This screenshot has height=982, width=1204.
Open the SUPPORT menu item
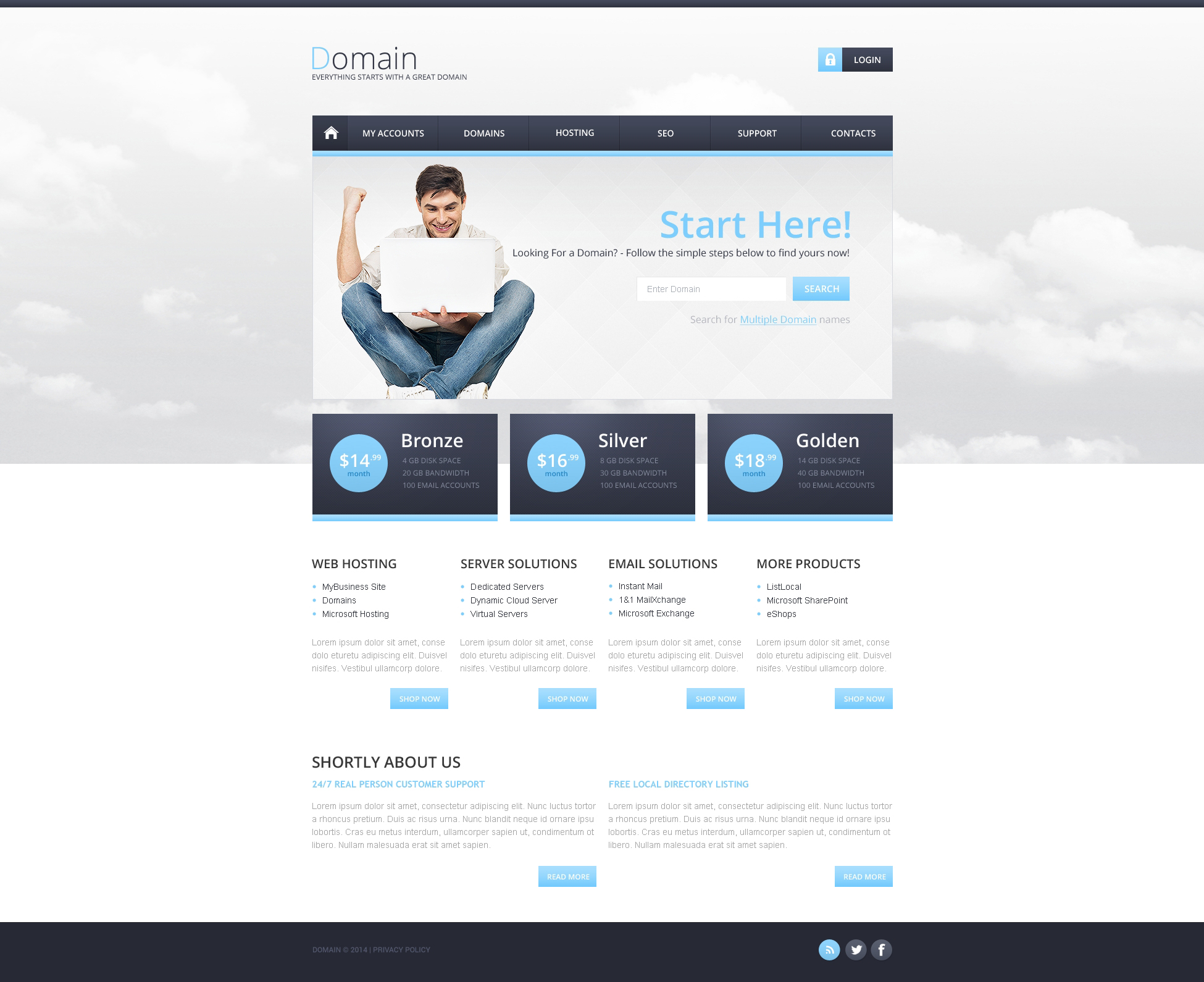(756, 133)
